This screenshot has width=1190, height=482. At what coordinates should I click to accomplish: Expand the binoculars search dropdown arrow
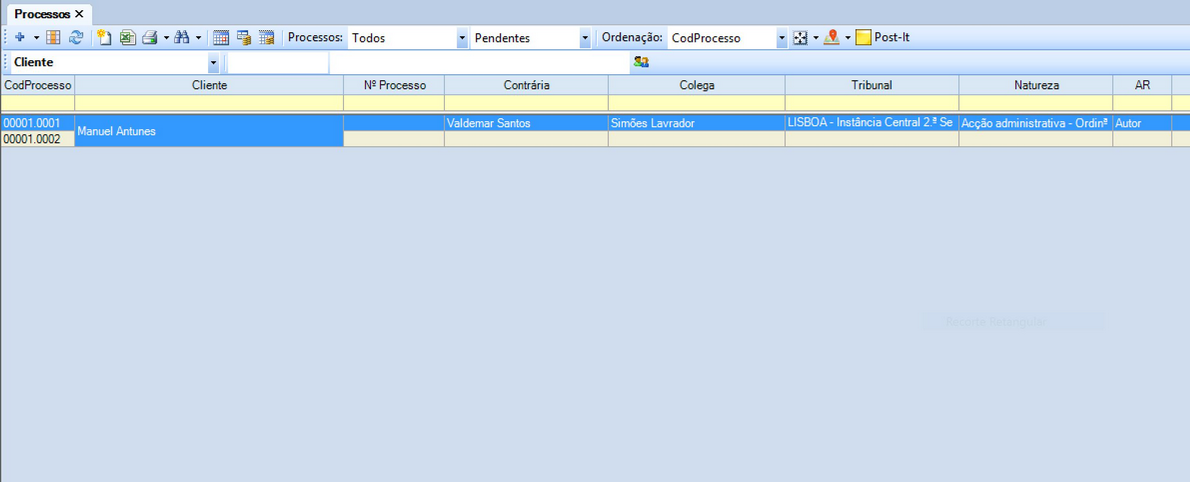tap(198, 37)
